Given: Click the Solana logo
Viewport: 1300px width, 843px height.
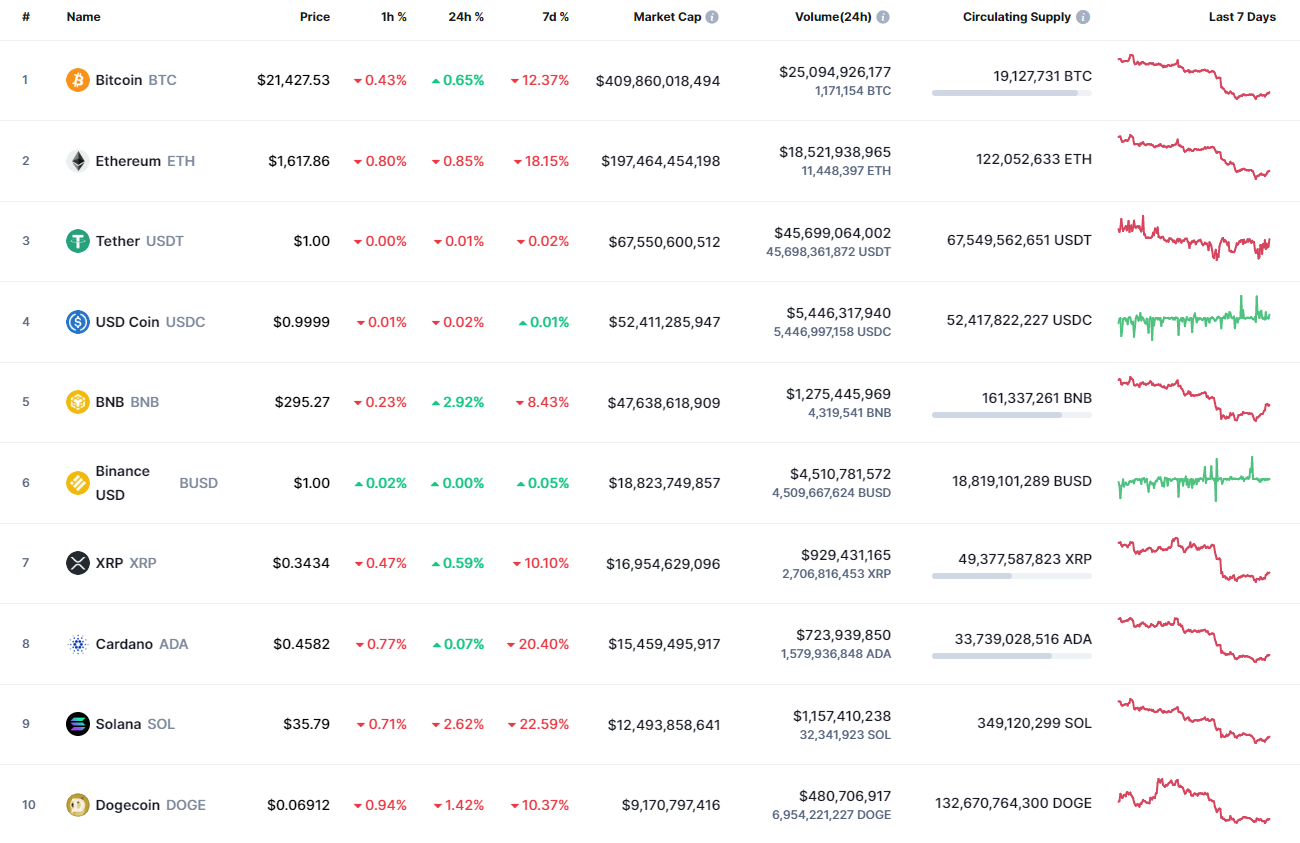Looking at the screenshot, I should (x=77, y=724).
